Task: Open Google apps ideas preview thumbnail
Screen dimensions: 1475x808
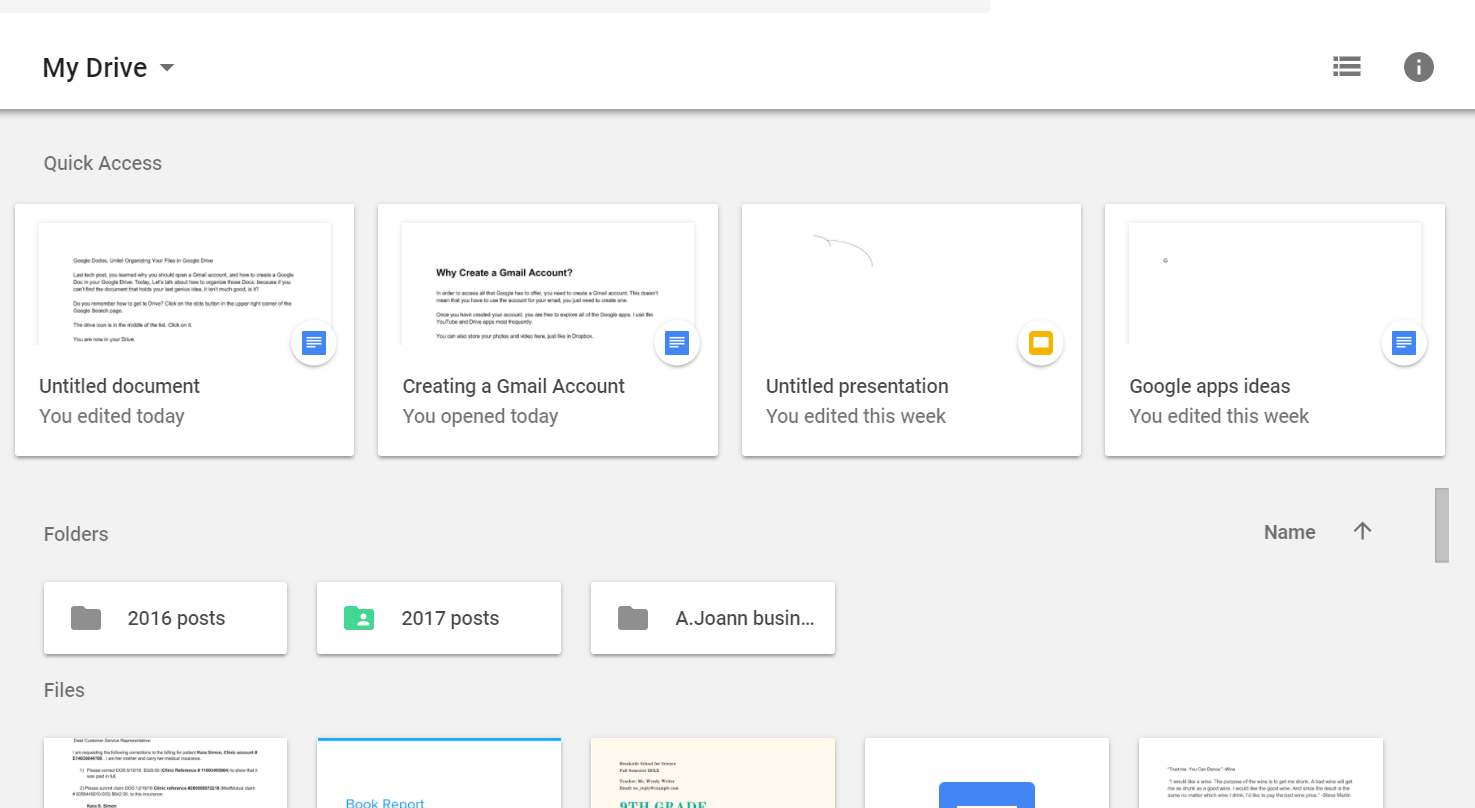Action: (1275, 284)
